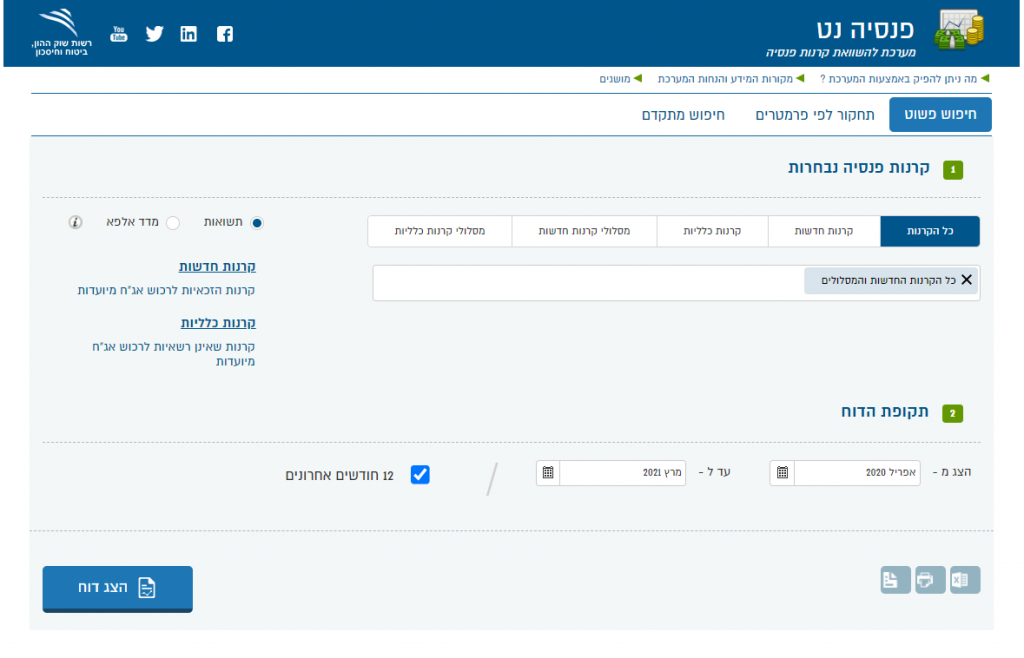Open the YouTube social link

(x=119, y=34)
